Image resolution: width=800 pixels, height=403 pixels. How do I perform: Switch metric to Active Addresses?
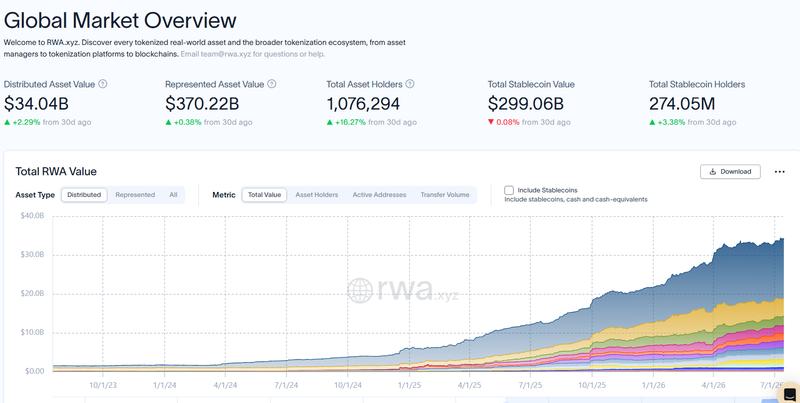(379, 195)
